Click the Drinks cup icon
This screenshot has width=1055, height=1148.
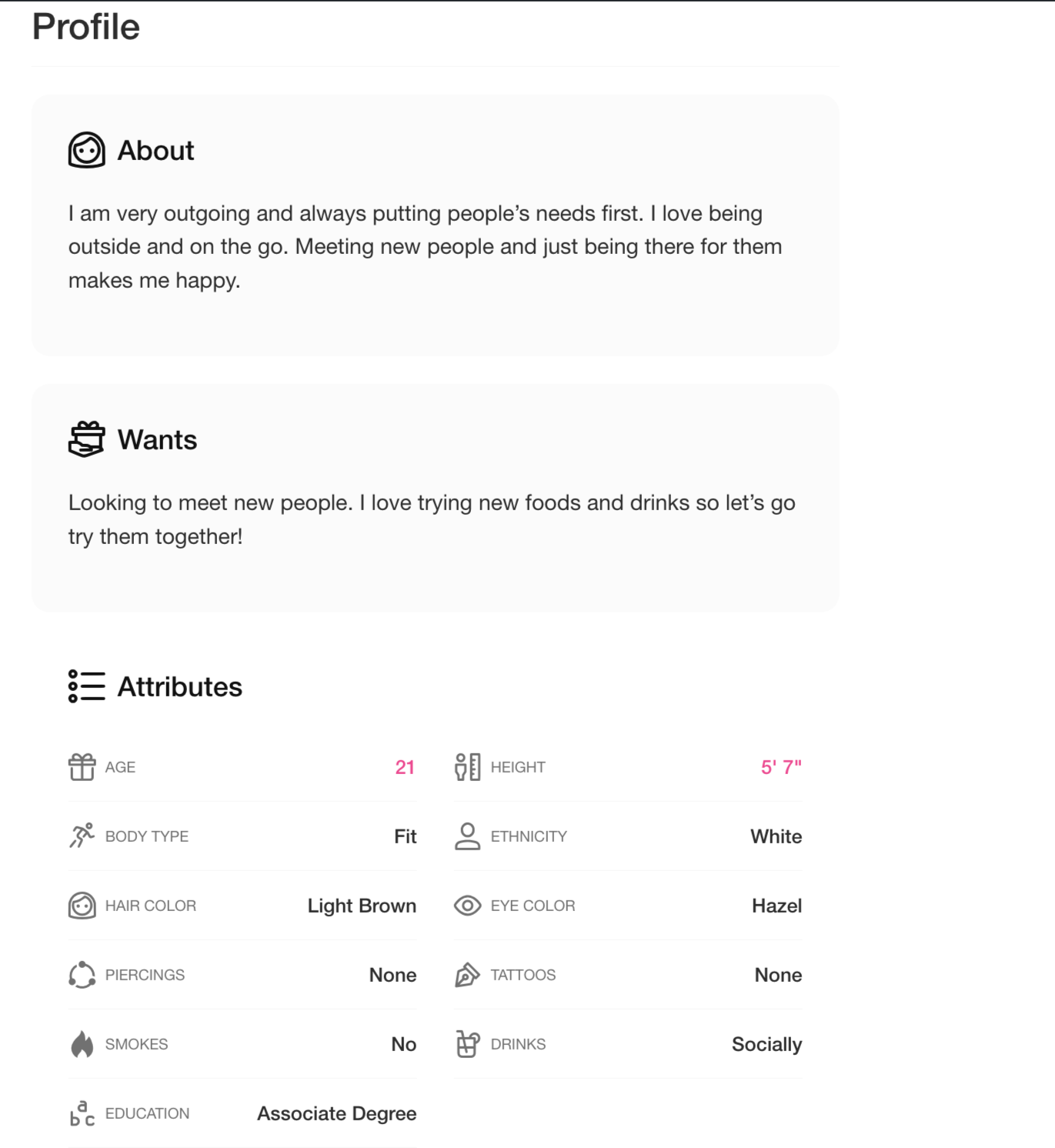point(467,1044)
